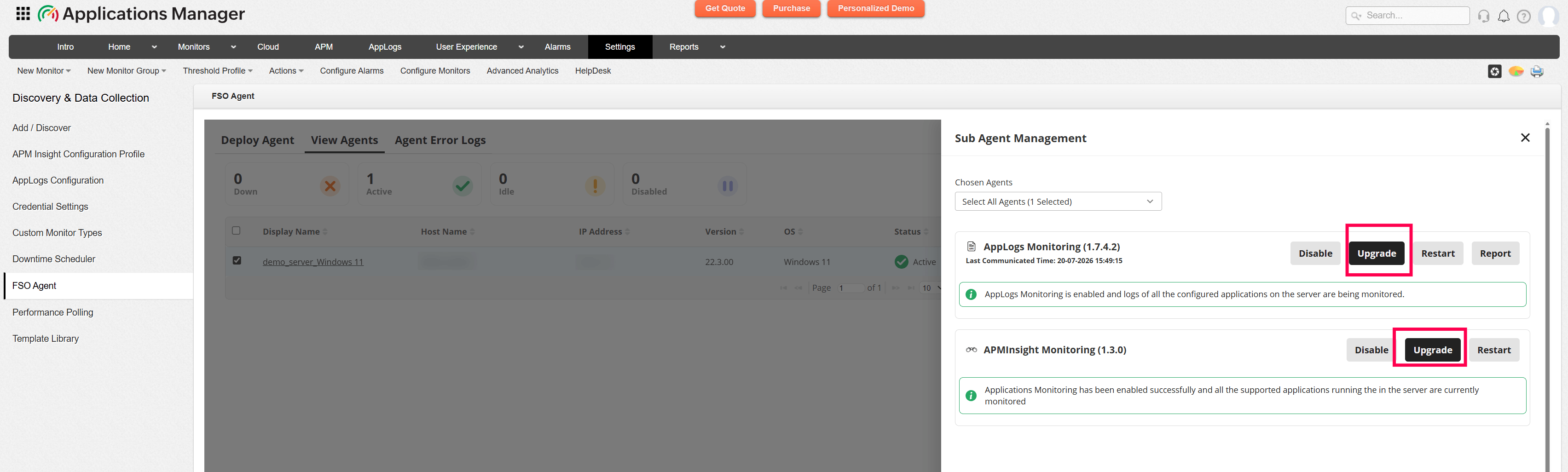Upgrade the APMInsight Monitoring sub agent

1432,350
